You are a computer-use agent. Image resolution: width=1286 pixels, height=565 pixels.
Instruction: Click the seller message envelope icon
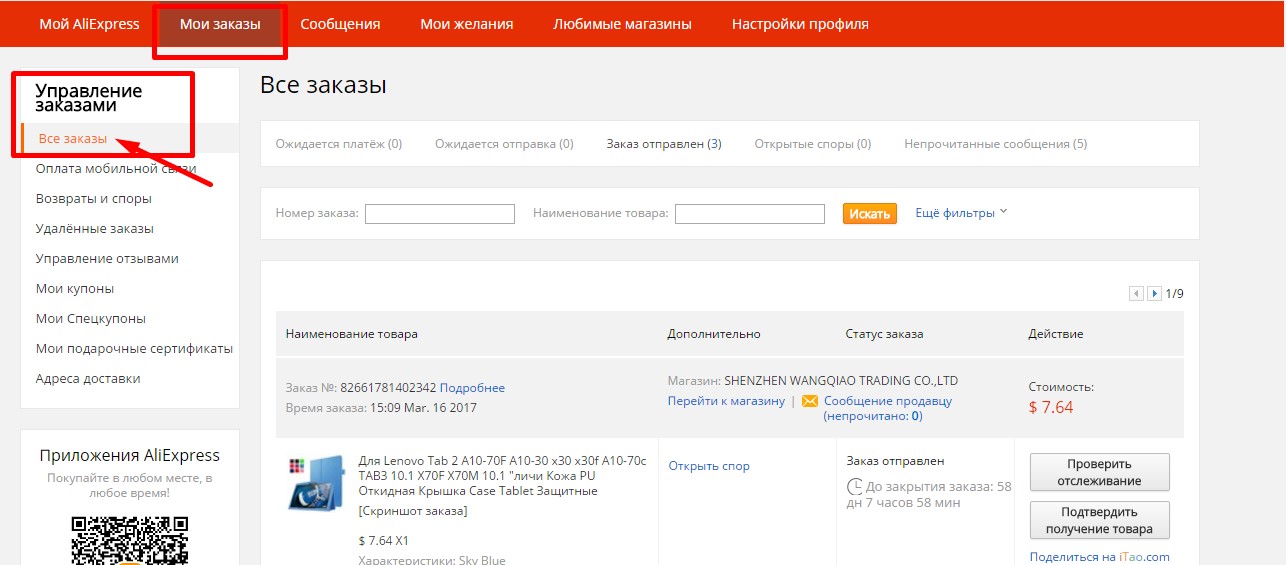point(810,401)
